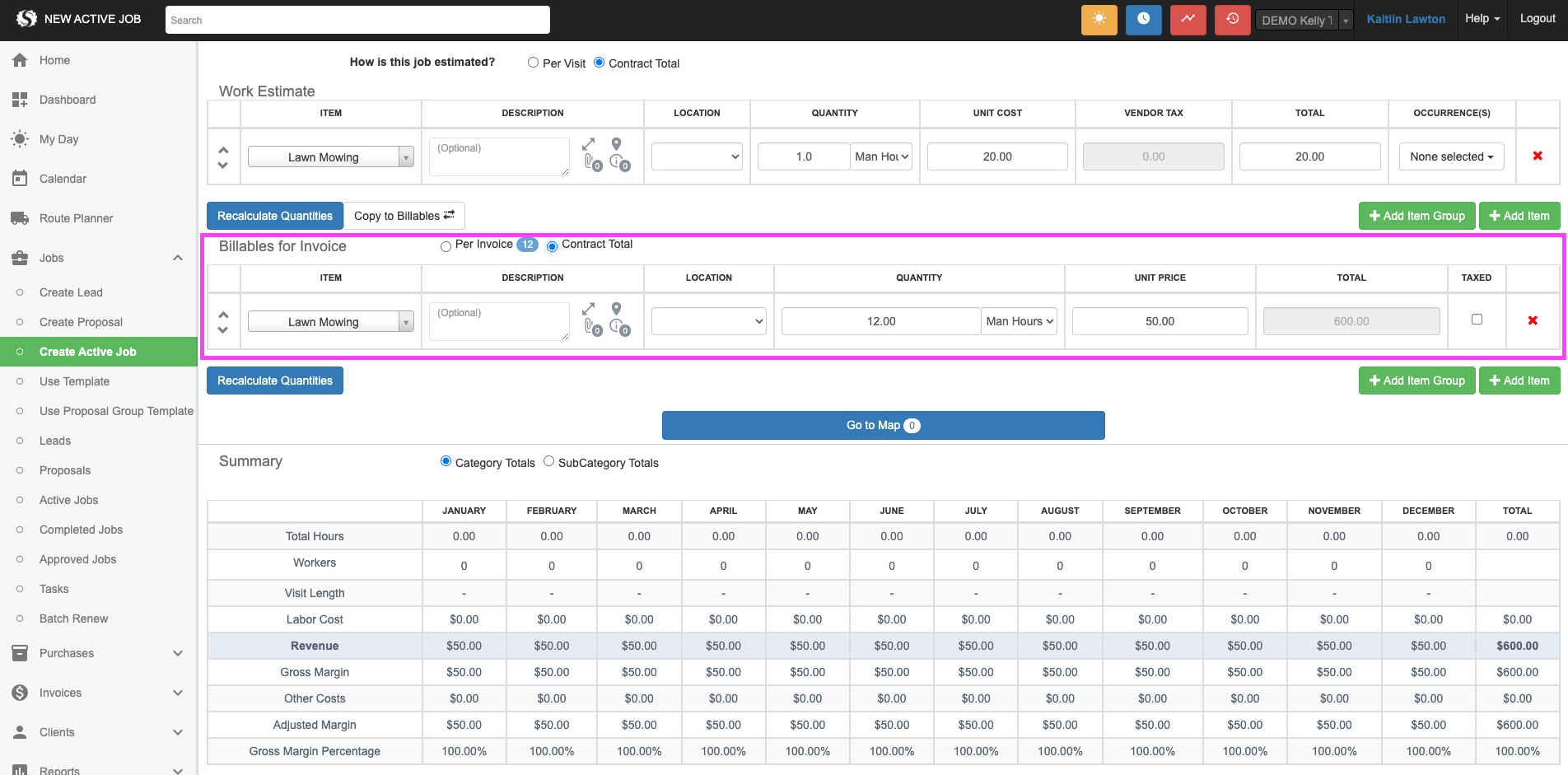The height and width of the screenshot is (775, 1568).
Task: Click the blue clock icon button
Action: coord(1143,20)
